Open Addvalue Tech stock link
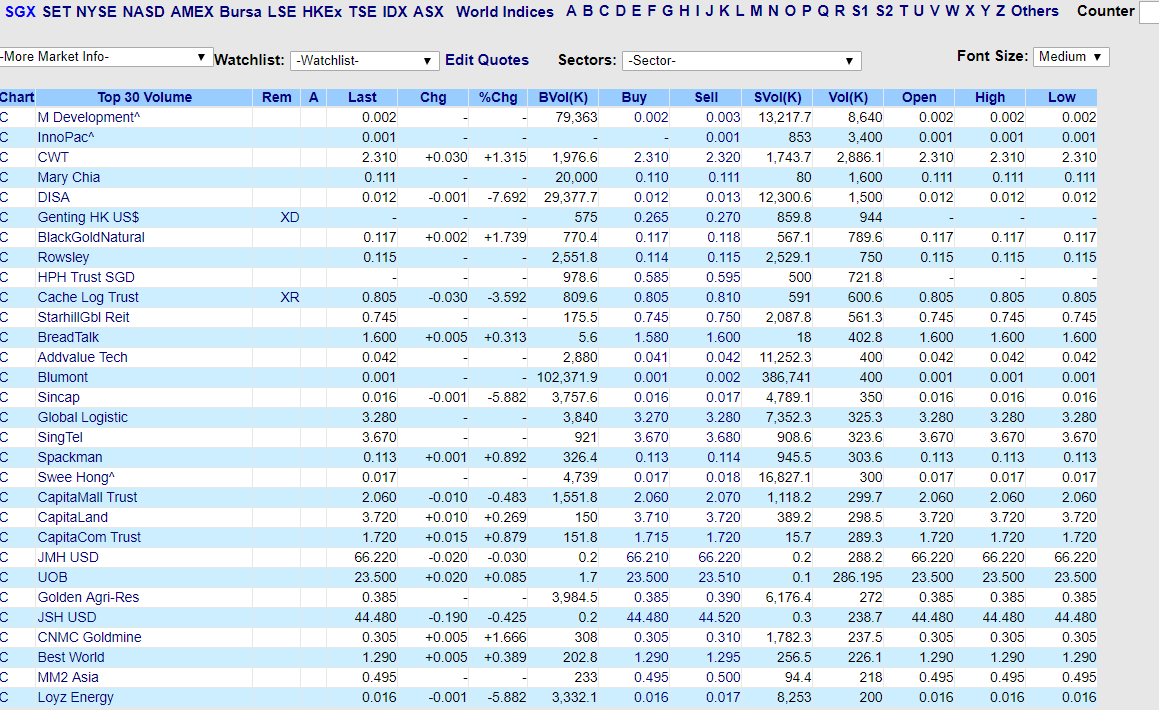This screenshot has width=1159, height=710. [82, 357]
